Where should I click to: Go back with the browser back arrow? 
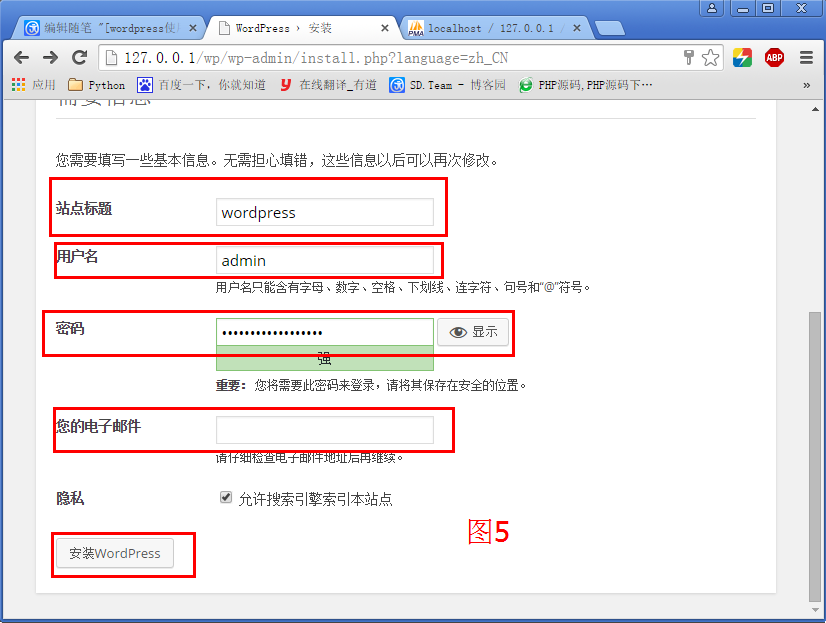click(x=21, y=57)
